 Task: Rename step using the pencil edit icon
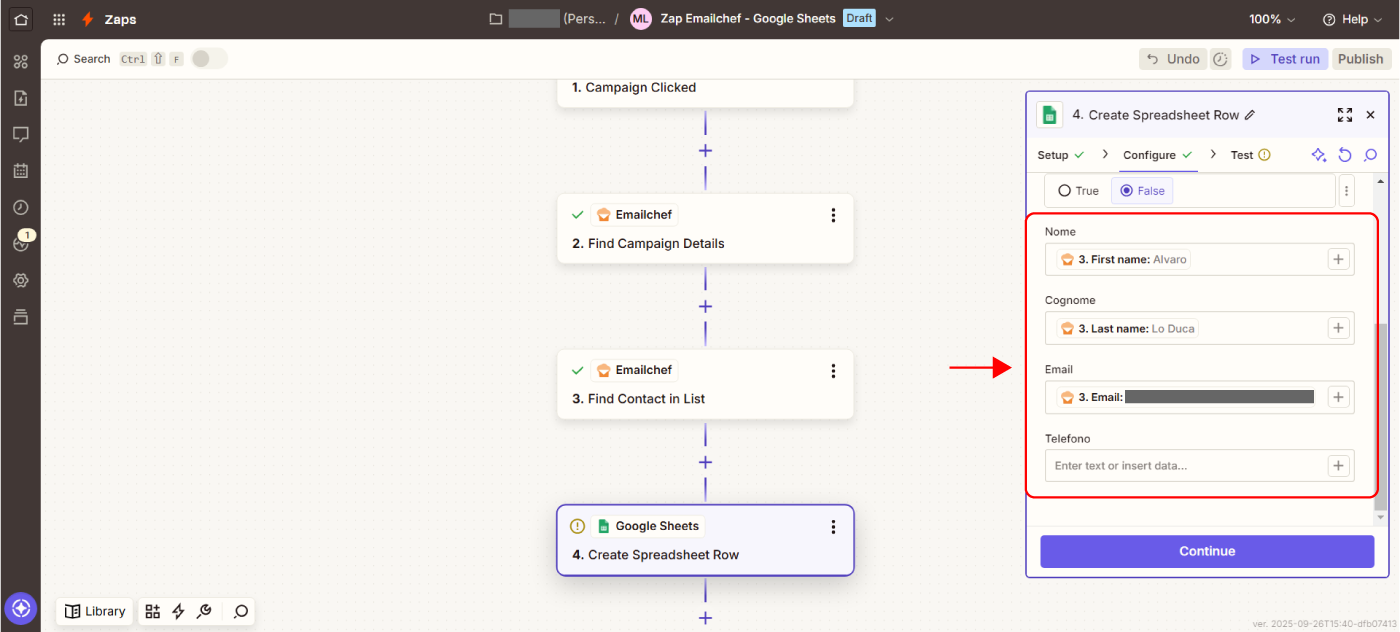[1250, 115]
